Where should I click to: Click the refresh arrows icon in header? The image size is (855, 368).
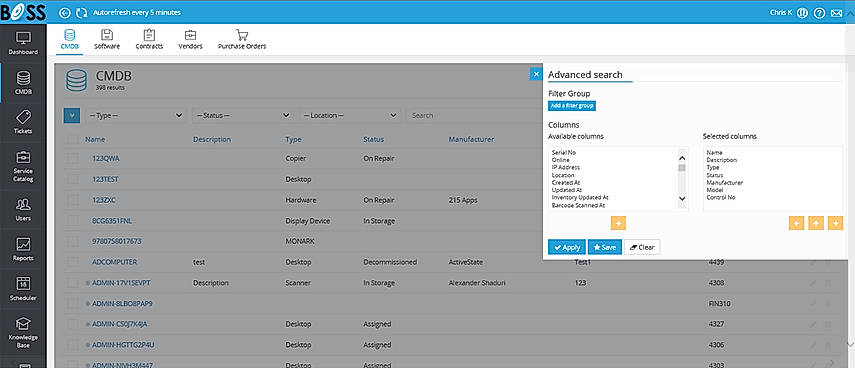[x=81, y=12]
